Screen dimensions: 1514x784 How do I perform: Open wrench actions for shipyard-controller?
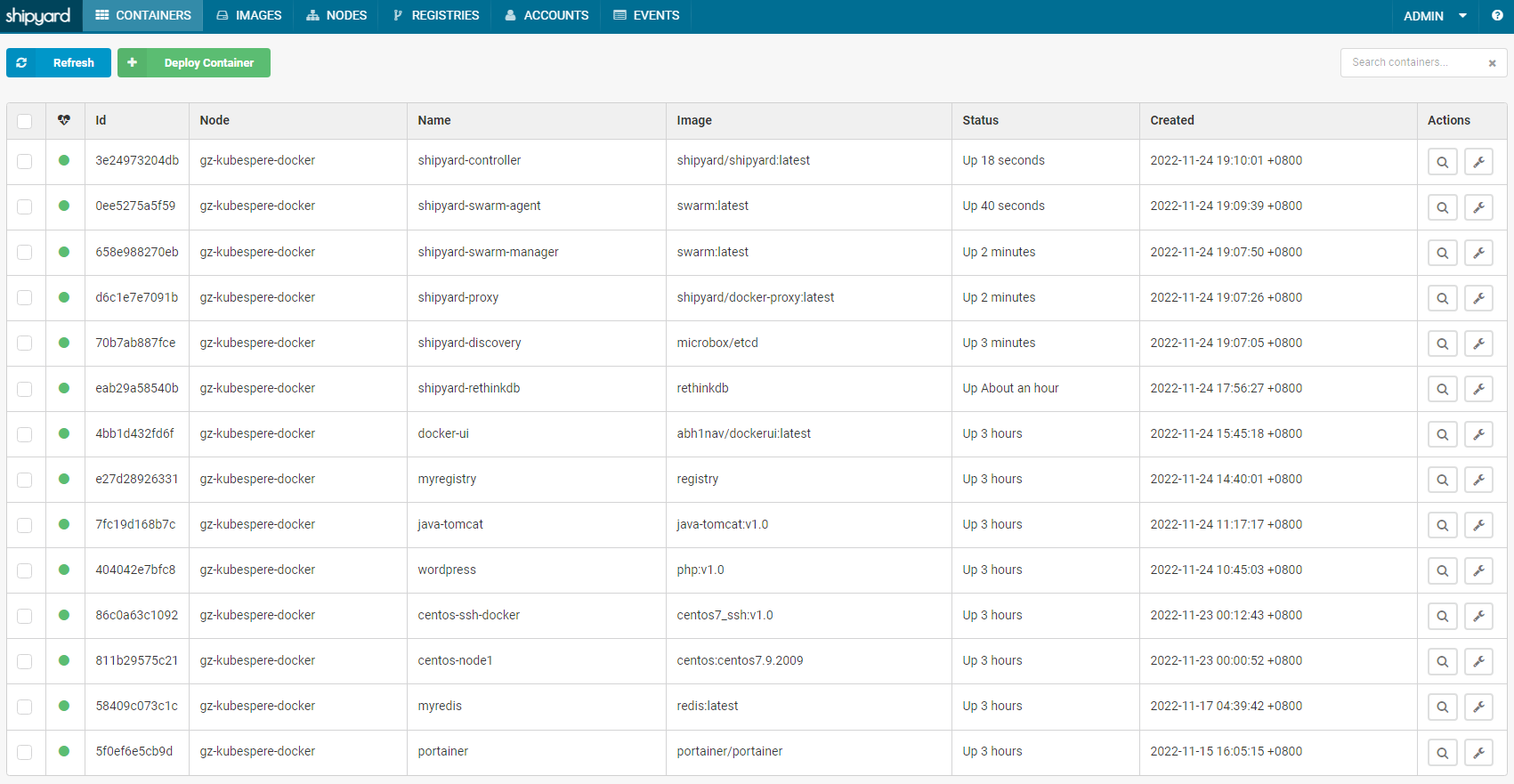coord(1478,162)
